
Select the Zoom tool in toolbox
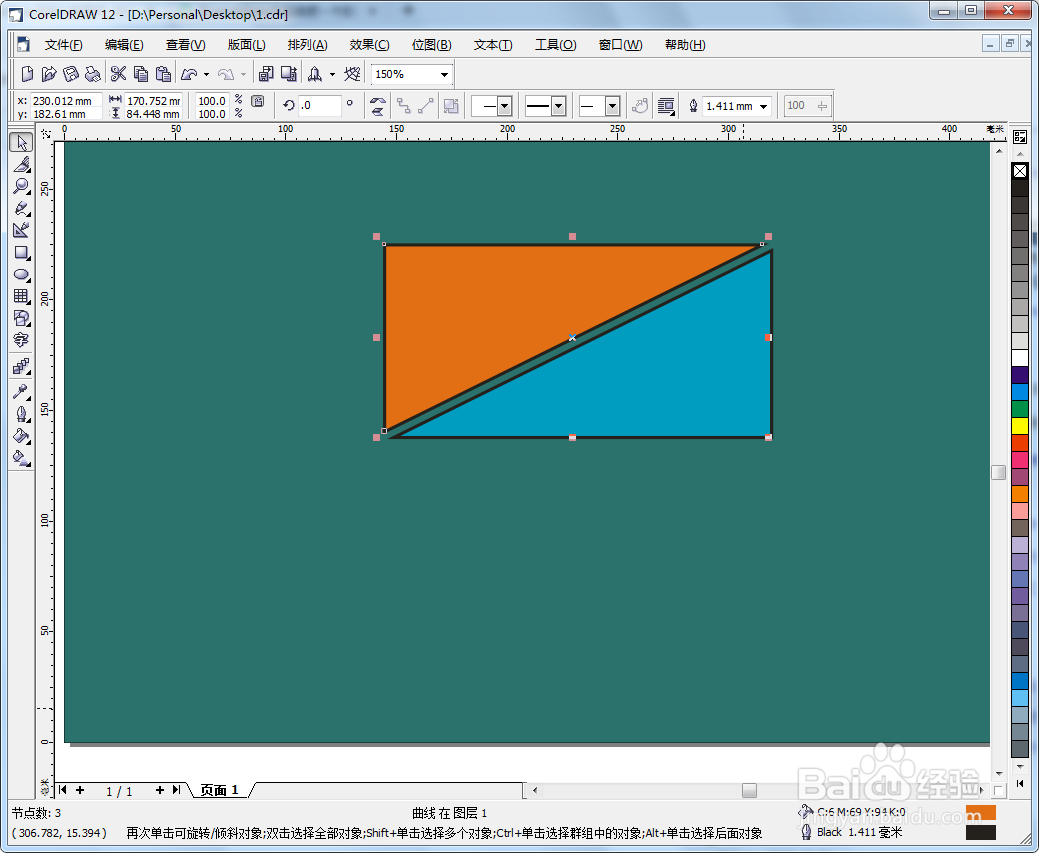[21, 186]
